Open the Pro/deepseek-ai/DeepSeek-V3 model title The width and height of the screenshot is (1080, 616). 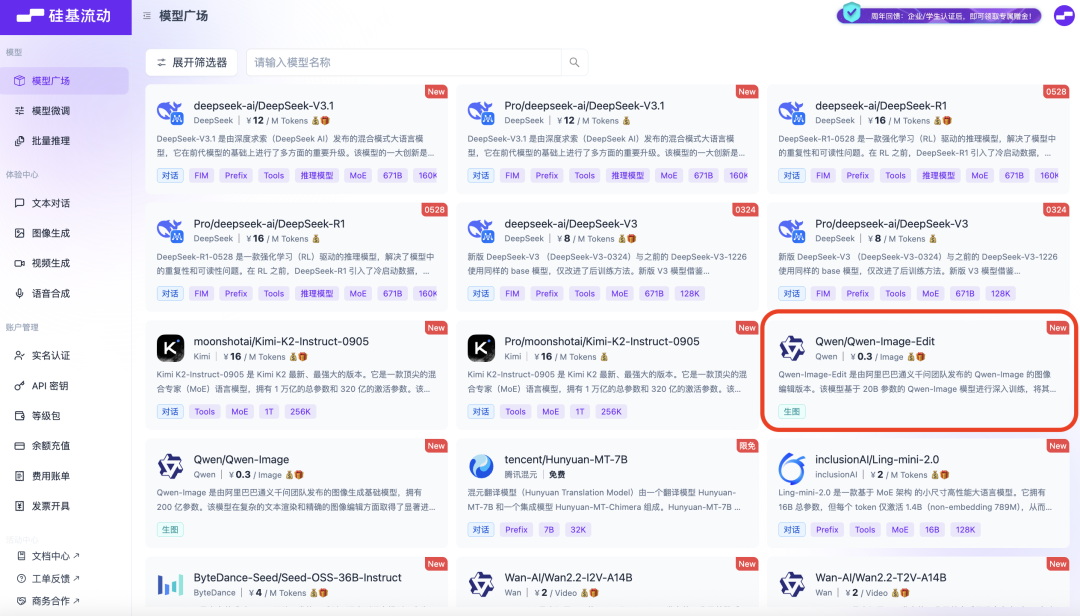tap(891, 223)
